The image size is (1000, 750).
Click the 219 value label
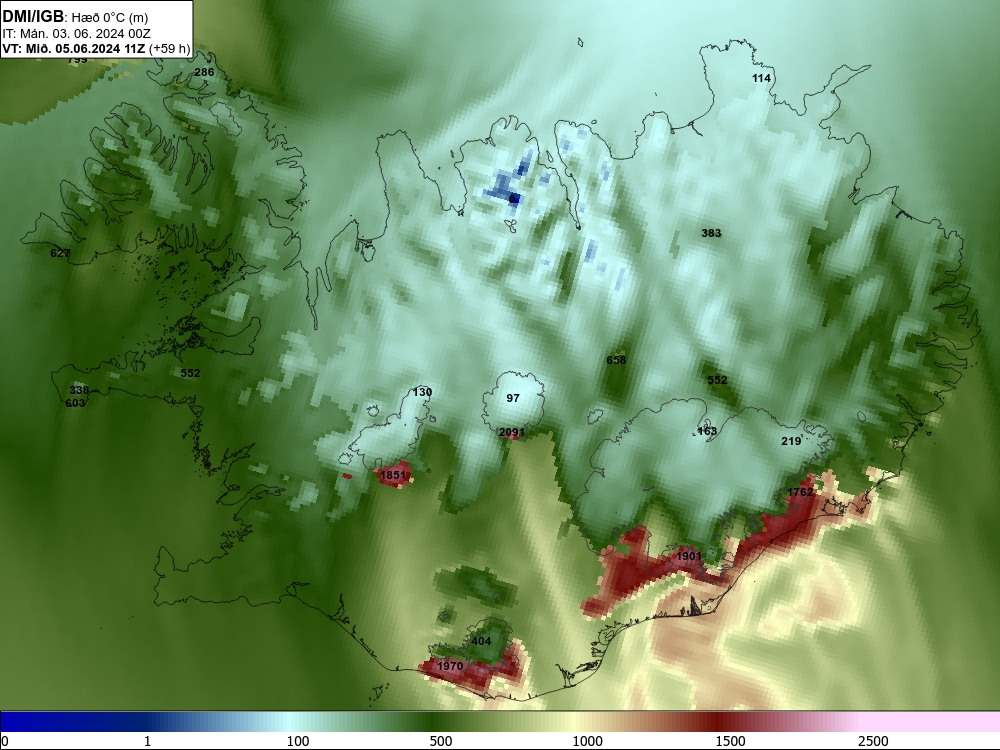791,441
